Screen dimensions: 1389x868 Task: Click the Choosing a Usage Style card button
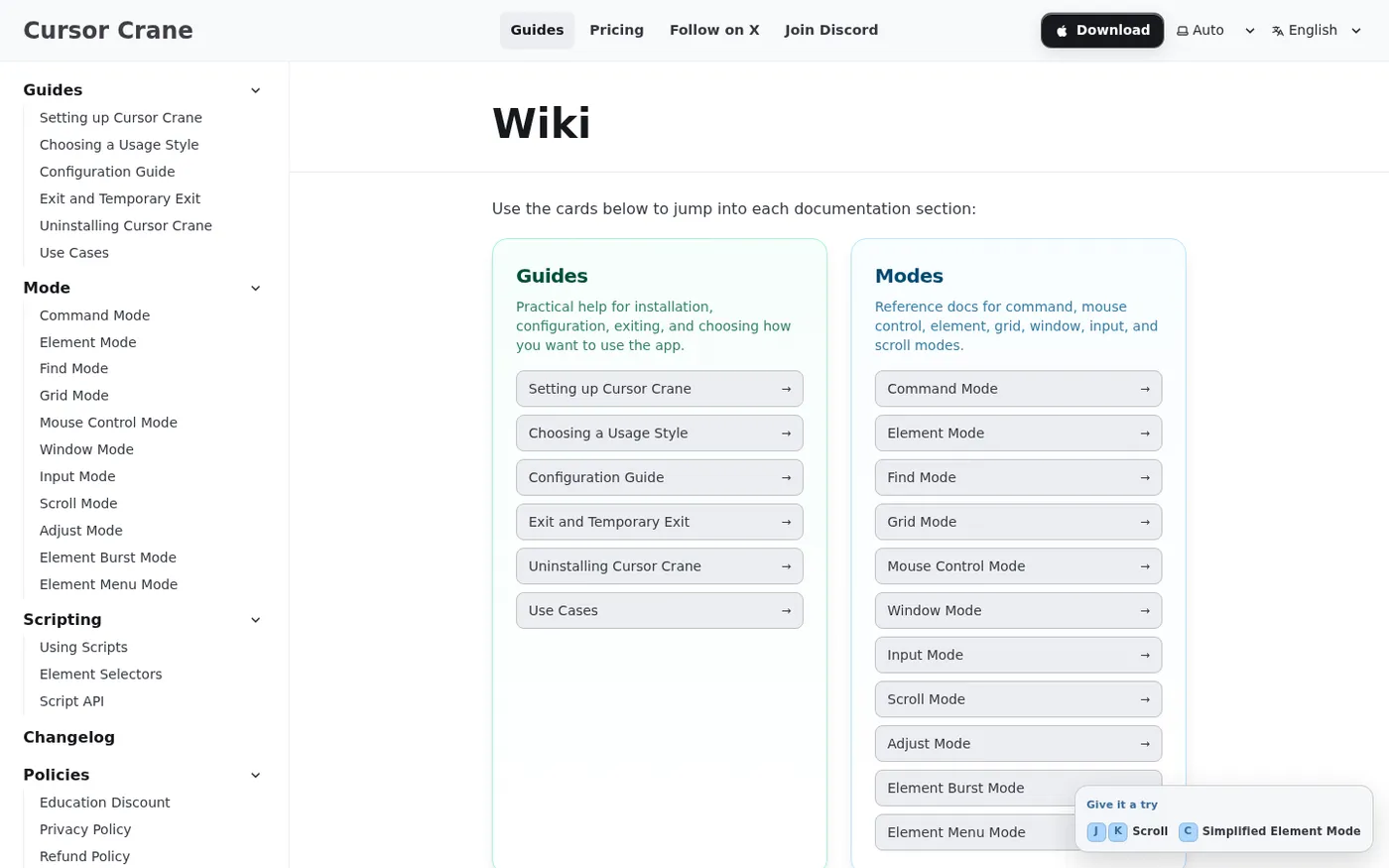pos(660,434)
